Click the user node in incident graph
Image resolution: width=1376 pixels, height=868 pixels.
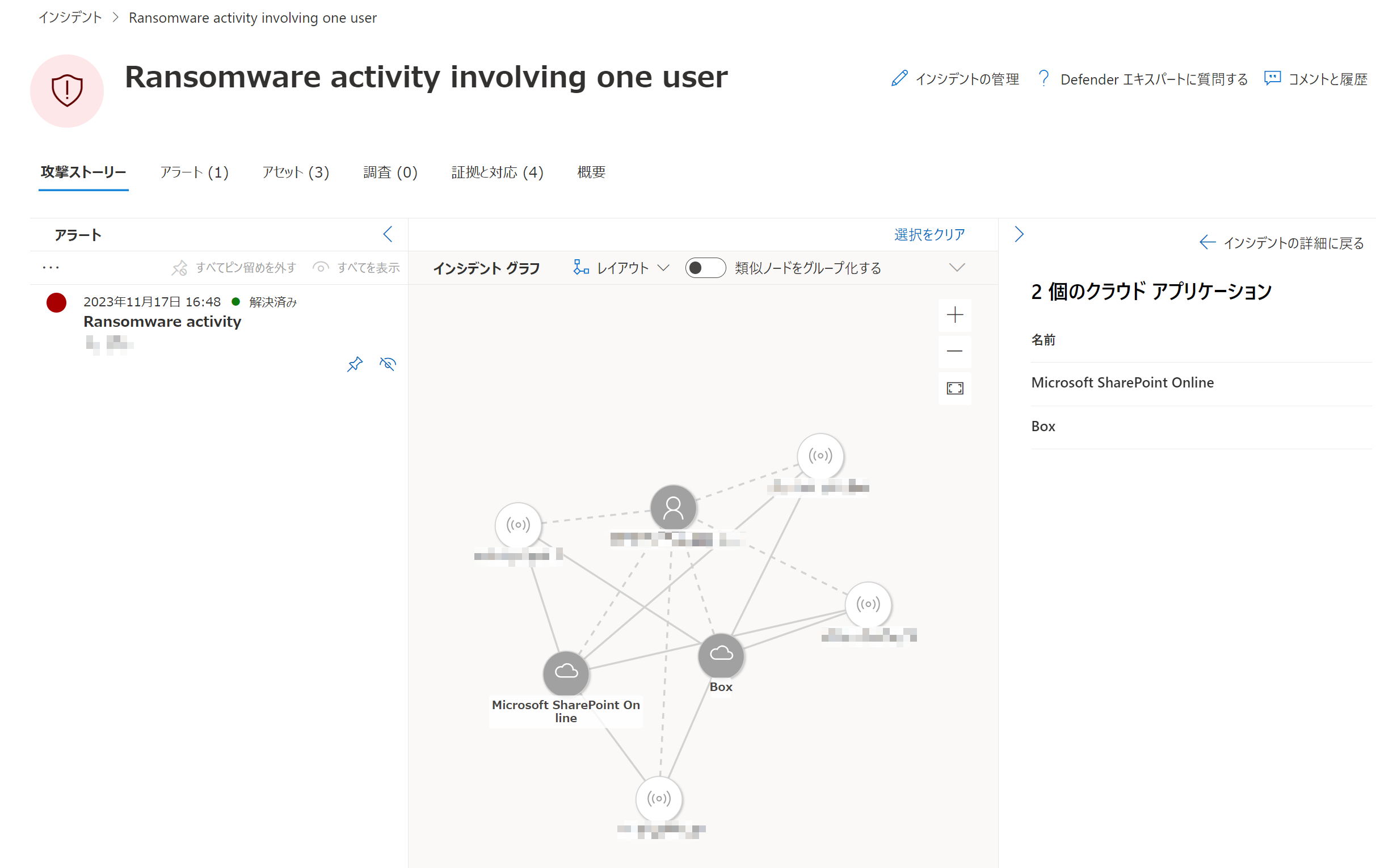pos(672,507)
